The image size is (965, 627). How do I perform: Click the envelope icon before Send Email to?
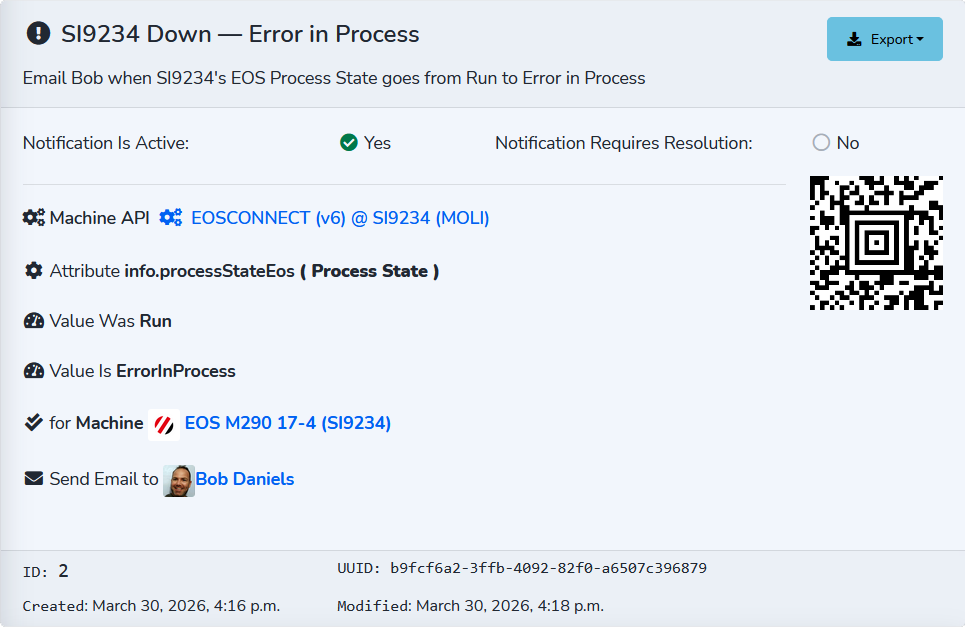[34, 479]
